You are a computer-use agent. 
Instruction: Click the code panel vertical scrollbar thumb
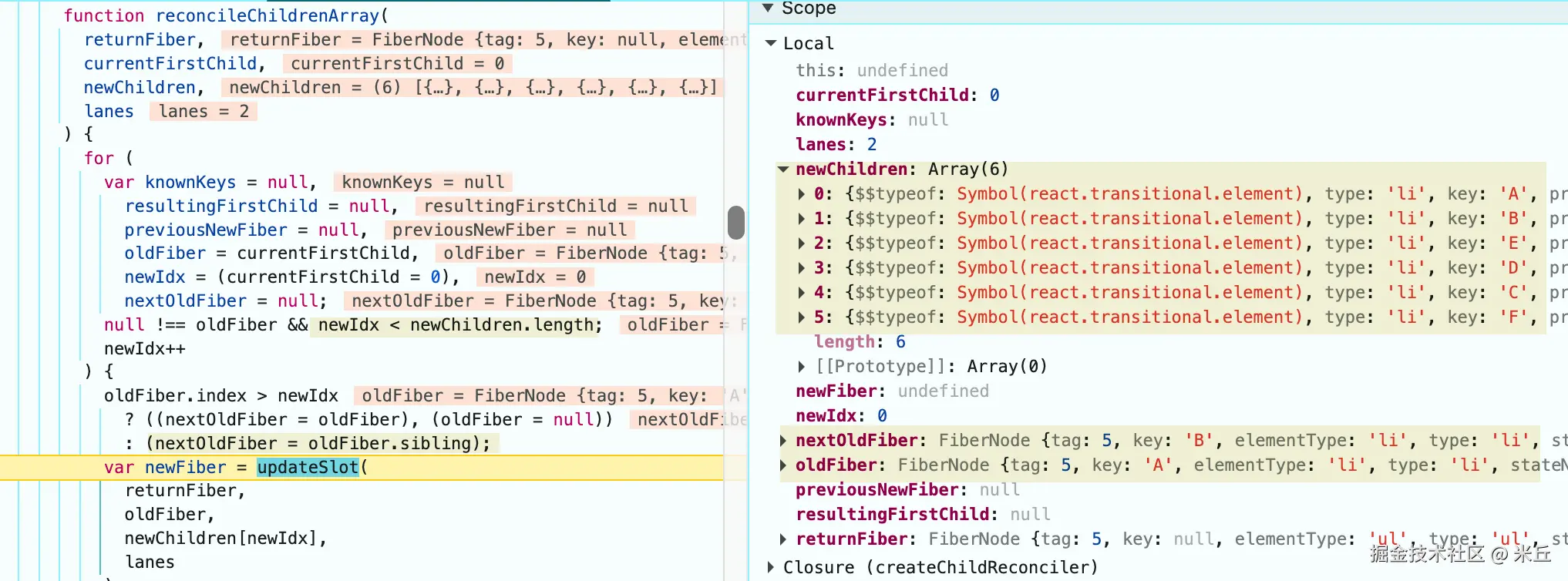pos(736,223)
